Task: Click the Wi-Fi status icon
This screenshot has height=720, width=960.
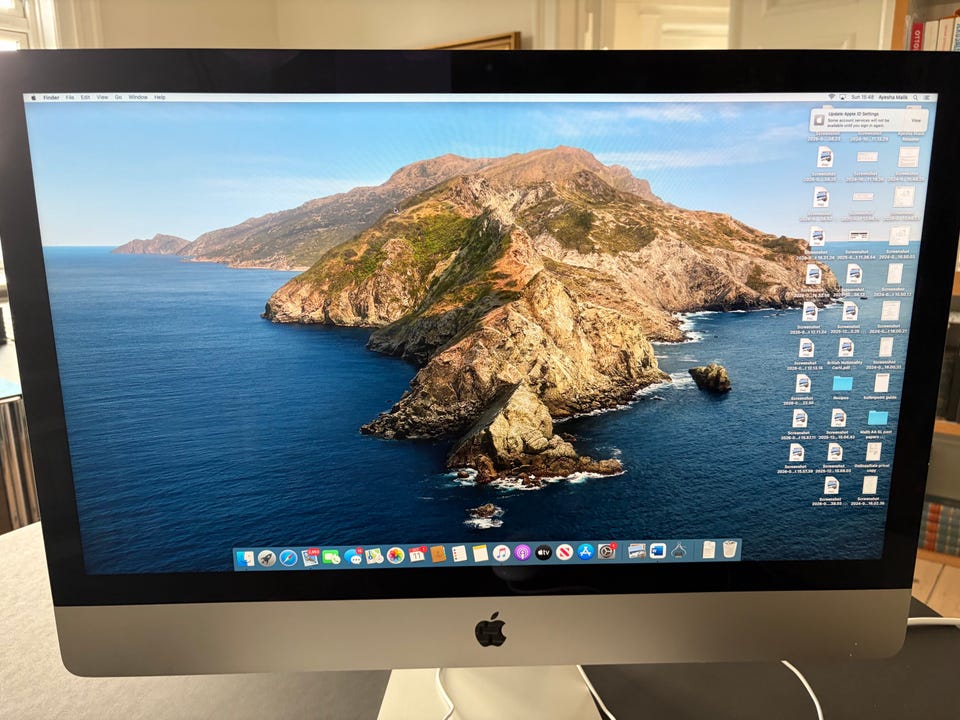Action: [831, 97]
